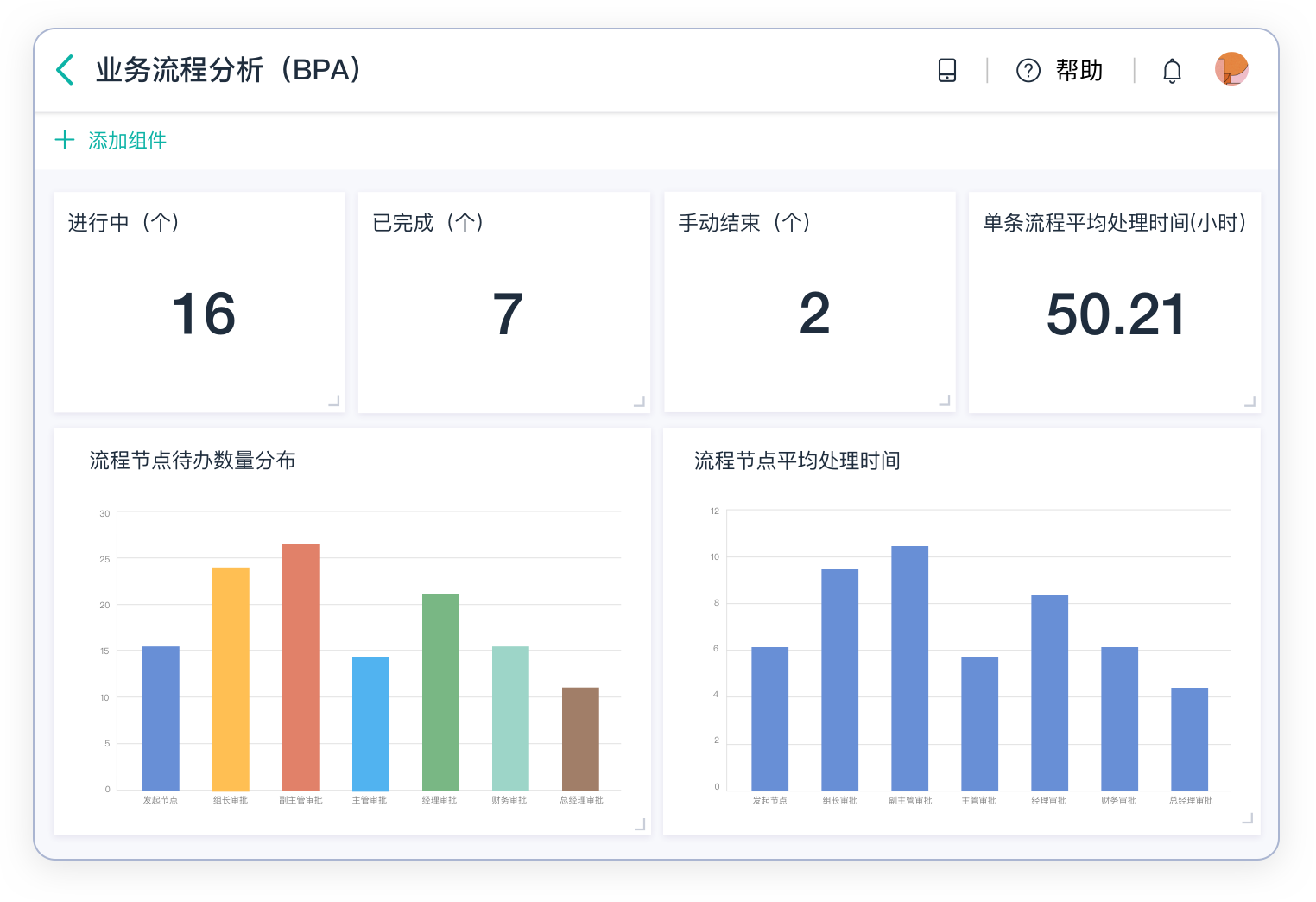Select the tallest 副主管审批 bar in the right chart
This screenshot has width=1316, height=902.
[908, 665]
